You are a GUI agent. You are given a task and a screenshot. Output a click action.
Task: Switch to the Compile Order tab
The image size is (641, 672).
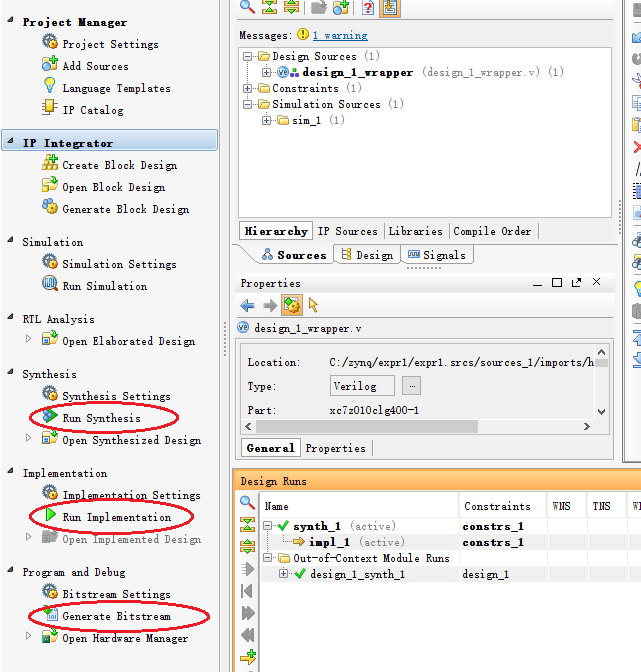[492, 231]
